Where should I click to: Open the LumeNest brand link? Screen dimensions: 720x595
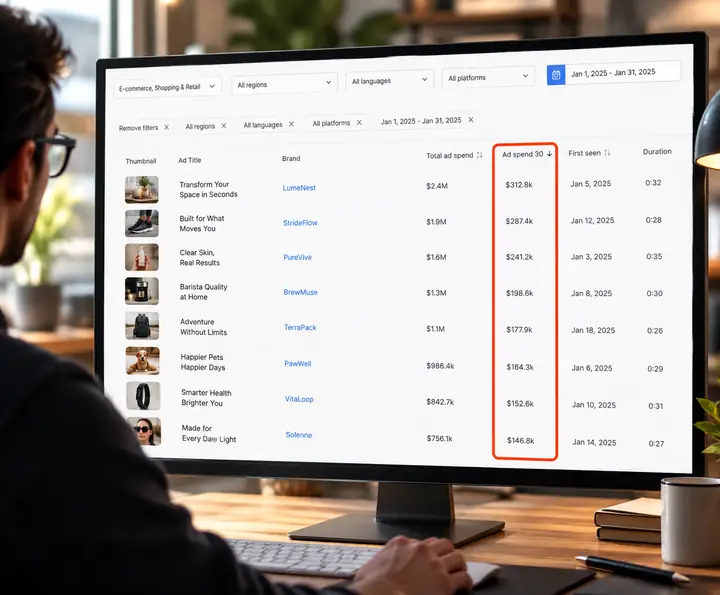[x=299, y=188]
